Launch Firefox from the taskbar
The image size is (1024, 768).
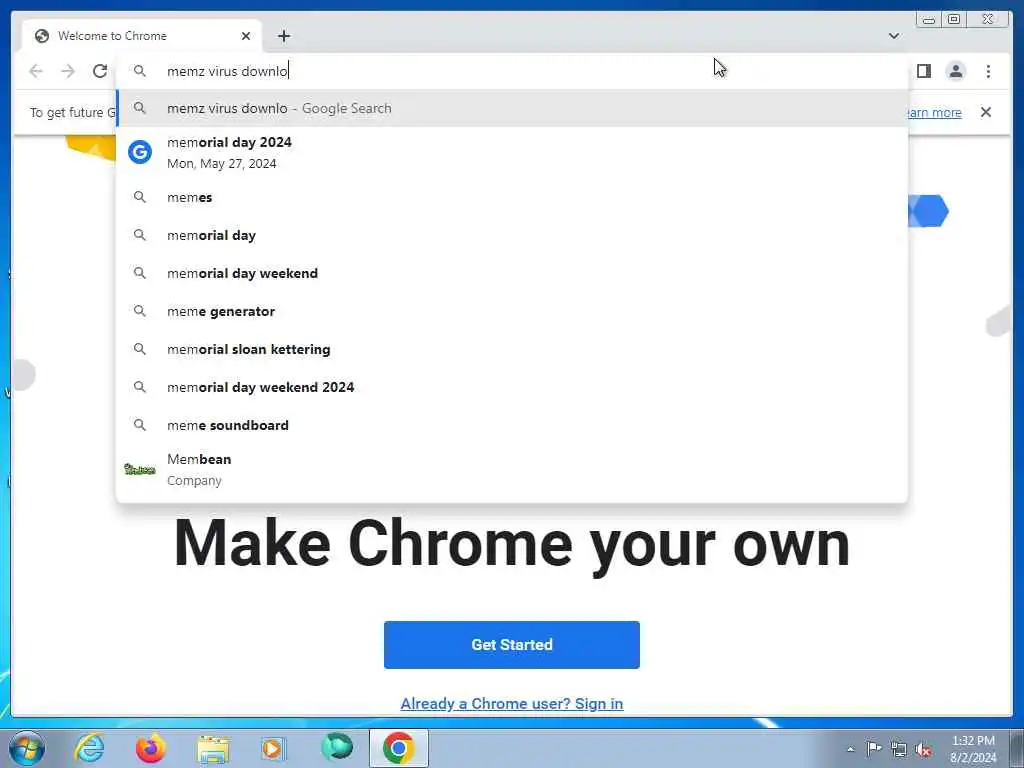(x=150, y=748)
